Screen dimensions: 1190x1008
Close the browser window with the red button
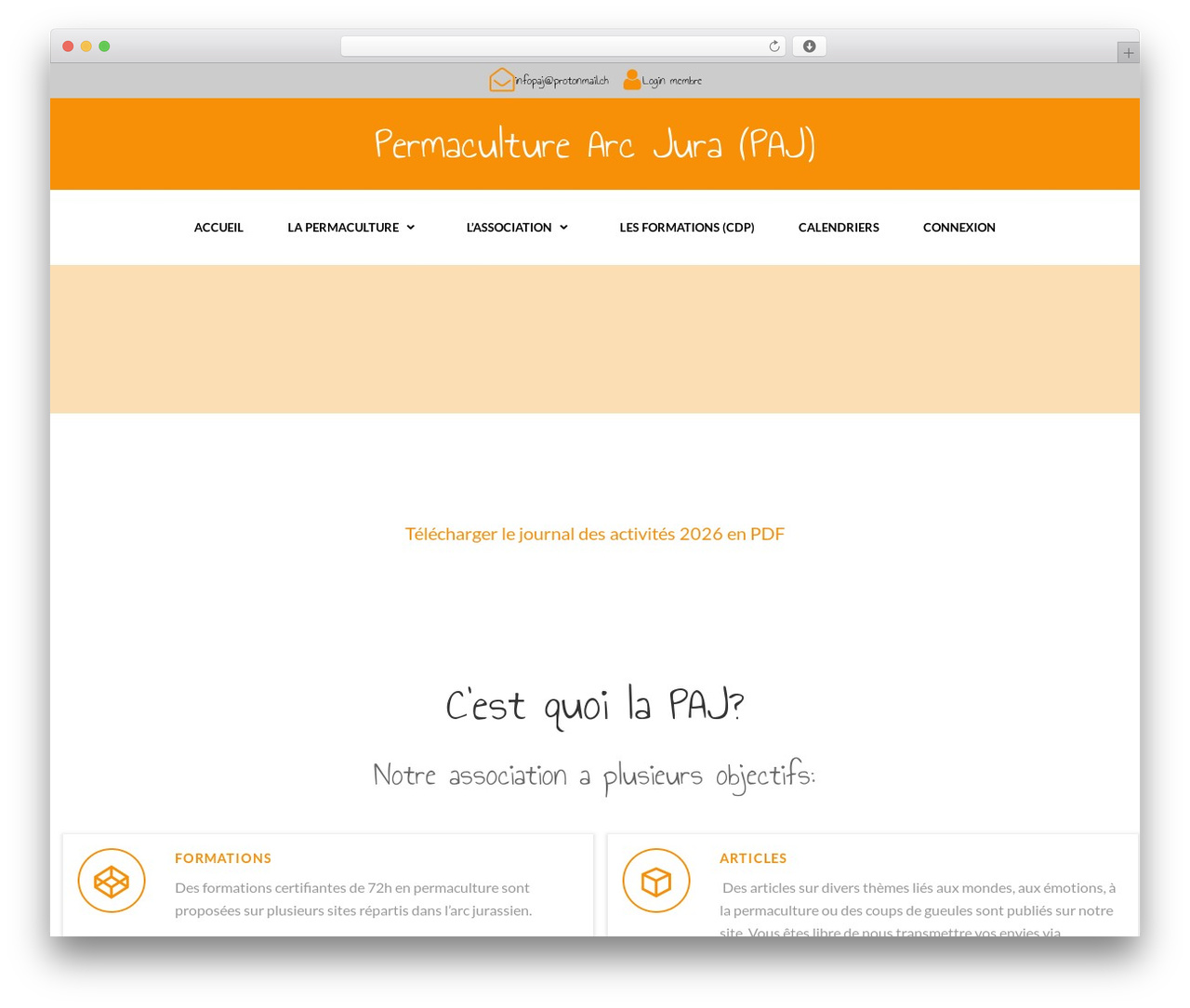(x=68, y=46)
